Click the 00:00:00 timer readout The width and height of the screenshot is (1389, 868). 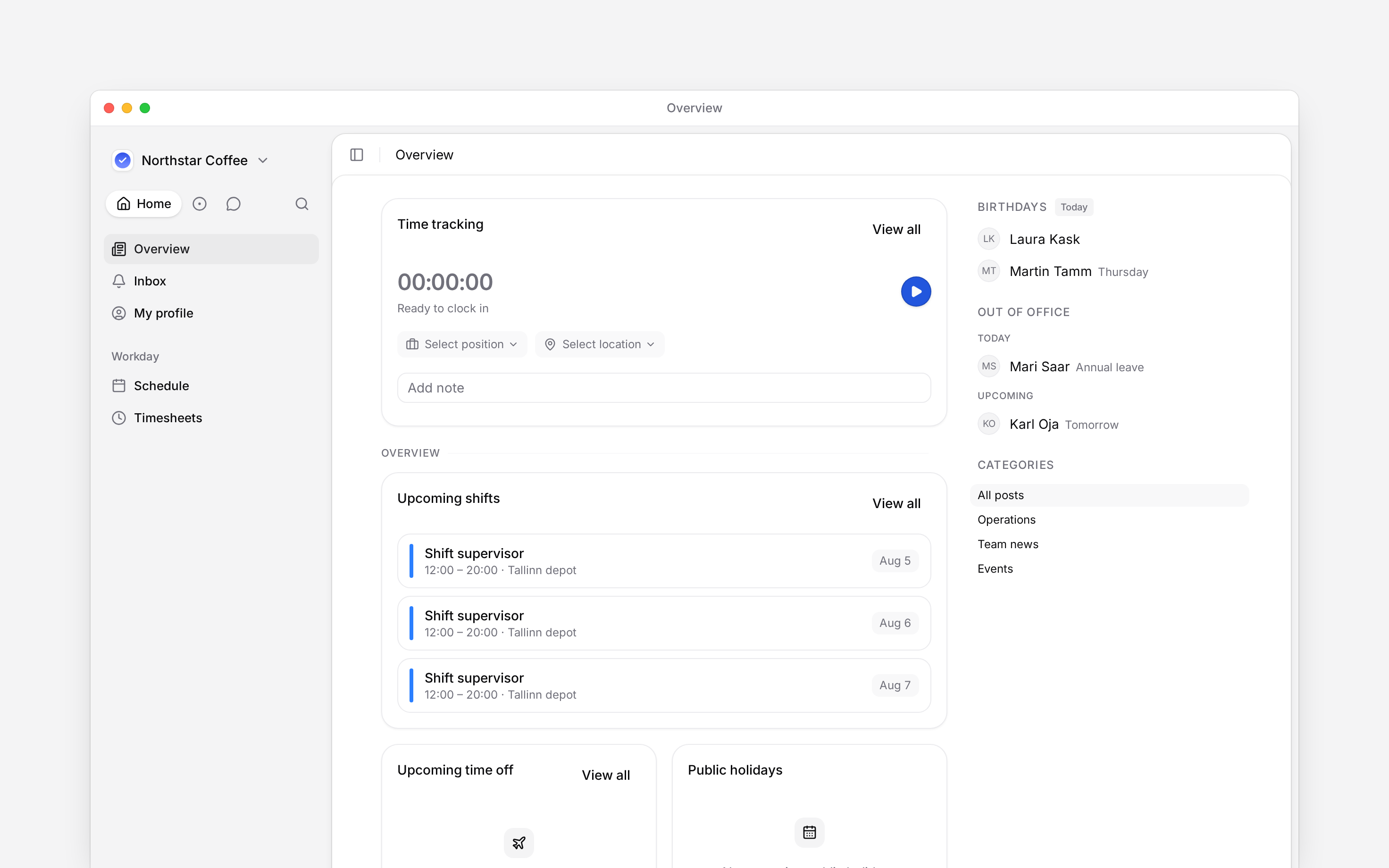coord(445,282)
